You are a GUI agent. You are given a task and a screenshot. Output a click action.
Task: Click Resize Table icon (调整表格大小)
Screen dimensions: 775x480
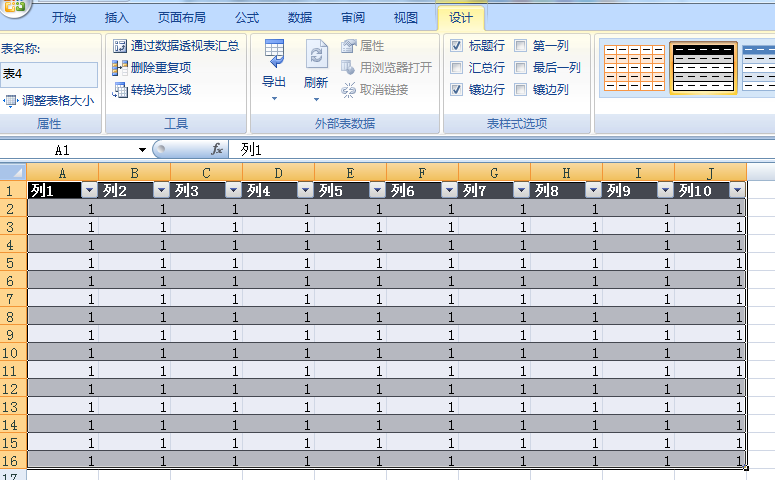(10, 100)
